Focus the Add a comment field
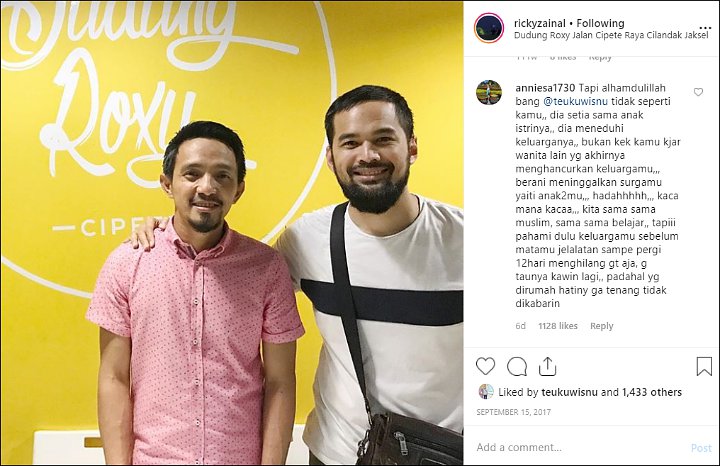Screen dimensions: 720x466 [x=579, y=447]
